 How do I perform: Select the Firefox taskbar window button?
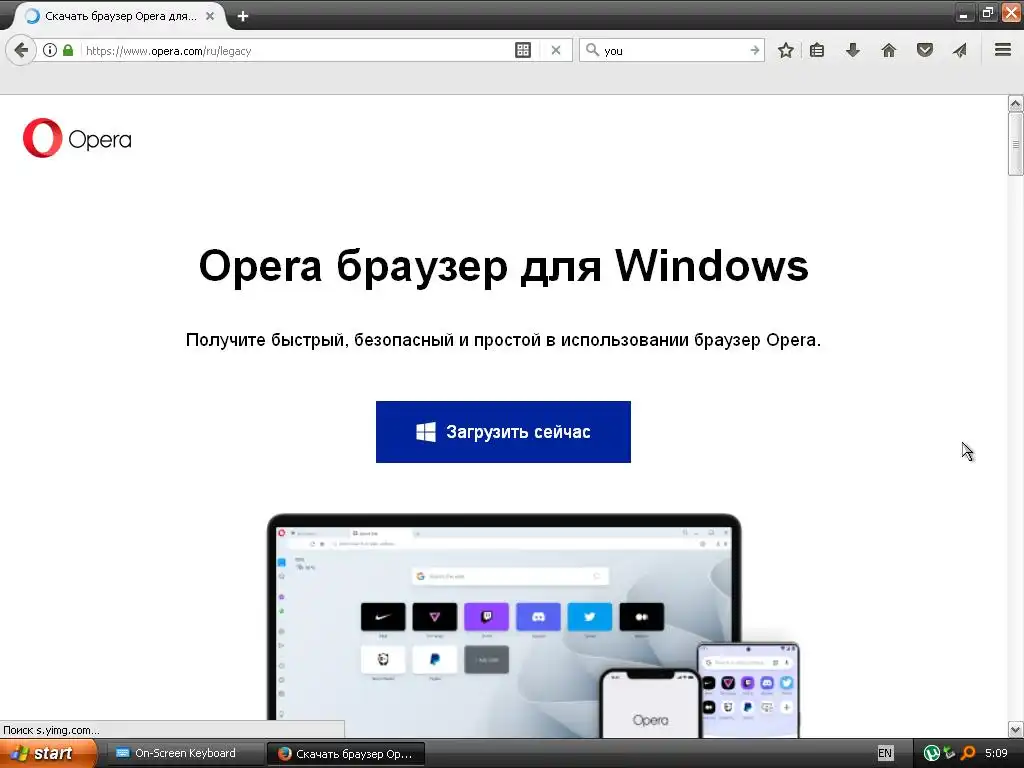pyautogui.click(x=346, y=754)
